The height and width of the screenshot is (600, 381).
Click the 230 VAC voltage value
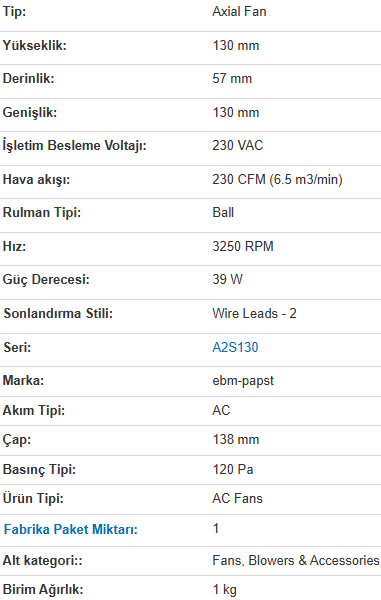click(x=238, y=145)
